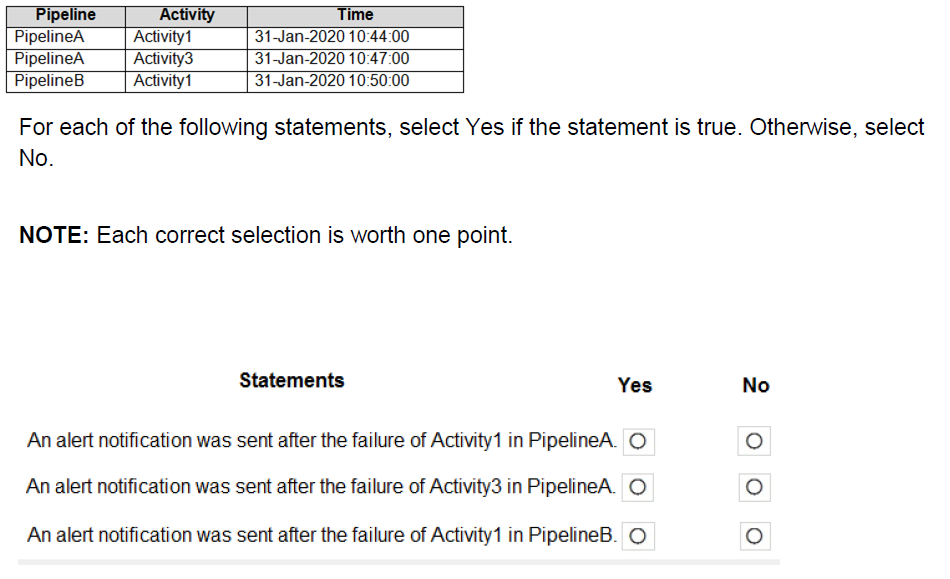The width and height of the screenshot is (950, 579).
Task: Choose Yes for Activity3 in PipelineA statement
Action: coord(638,487)
